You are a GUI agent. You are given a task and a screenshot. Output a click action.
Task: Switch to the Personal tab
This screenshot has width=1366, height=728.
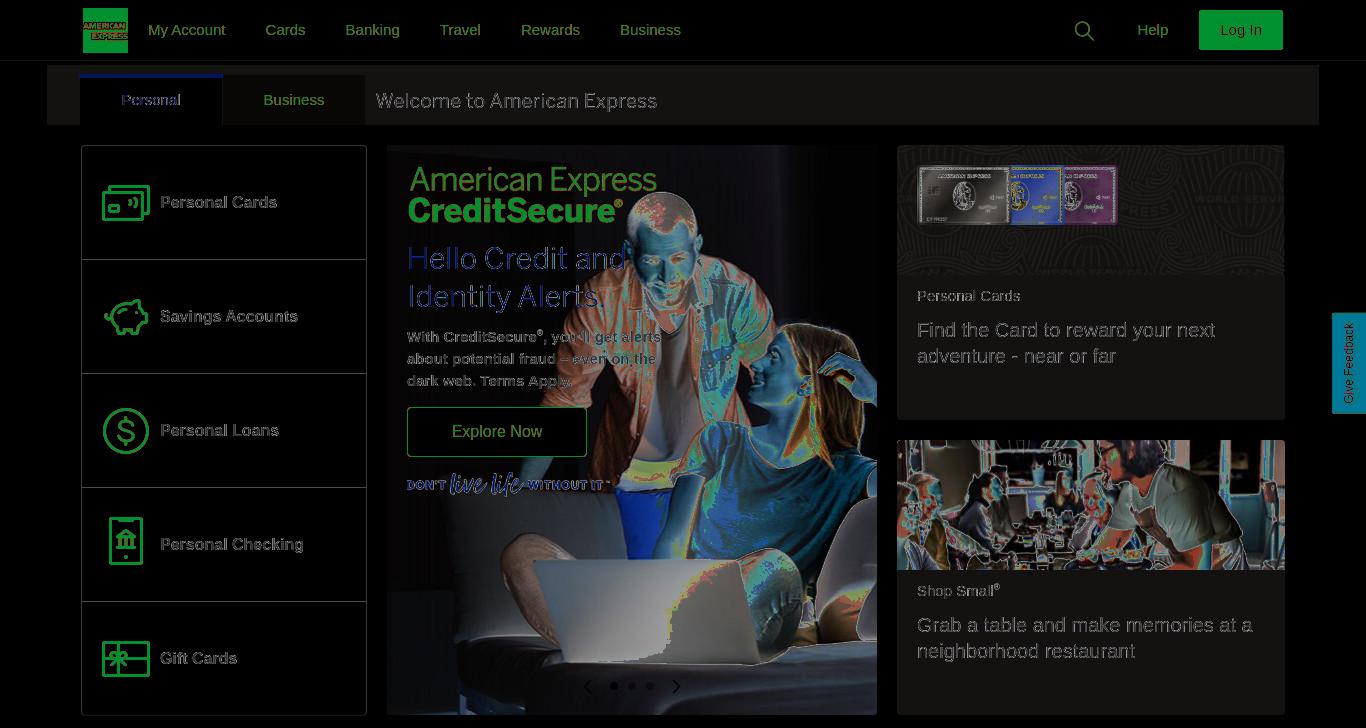[151, 100]
